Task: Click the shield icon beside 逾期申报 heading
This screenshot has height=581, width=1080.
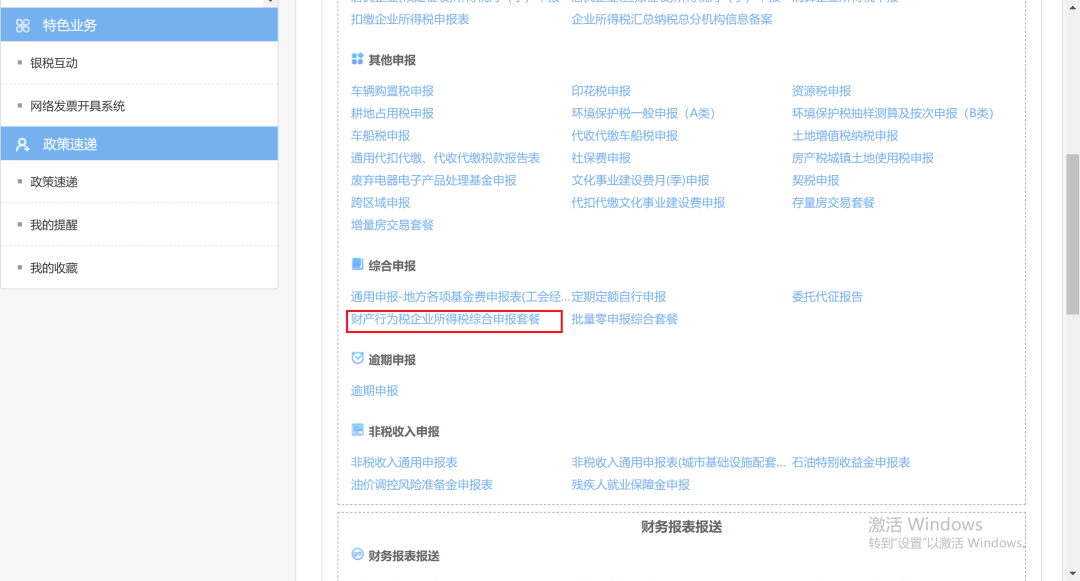Action: pyautogui.click(x=357, y=358)
